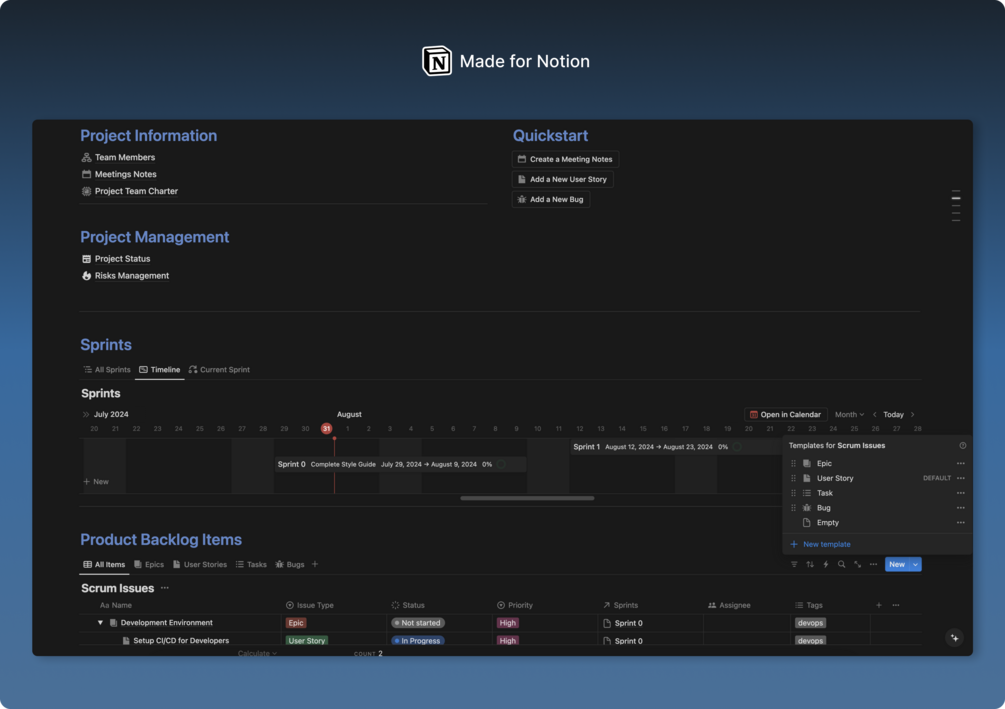Image resolution: width=1005 pixels, height=709 pixels.
Task: Click the sort icon in backlog toolbar
Action: [810, 564]
